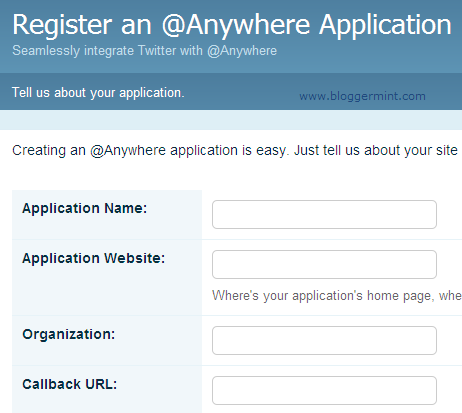Click the word 'Twitter' in the subtitle
The image size is (462, 413).
coord(157,51)
